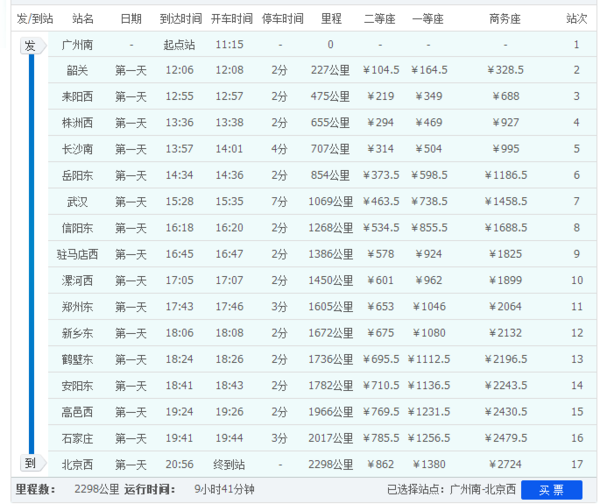Click the 站次 column header
The height and width of the screenshot is (504, 600).
577,18
